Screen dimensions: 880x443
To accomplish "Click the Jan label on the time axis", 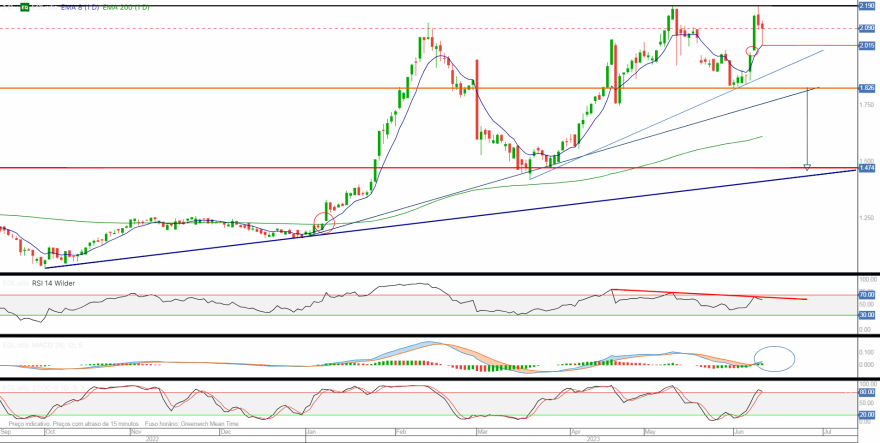I will (312, 432).
